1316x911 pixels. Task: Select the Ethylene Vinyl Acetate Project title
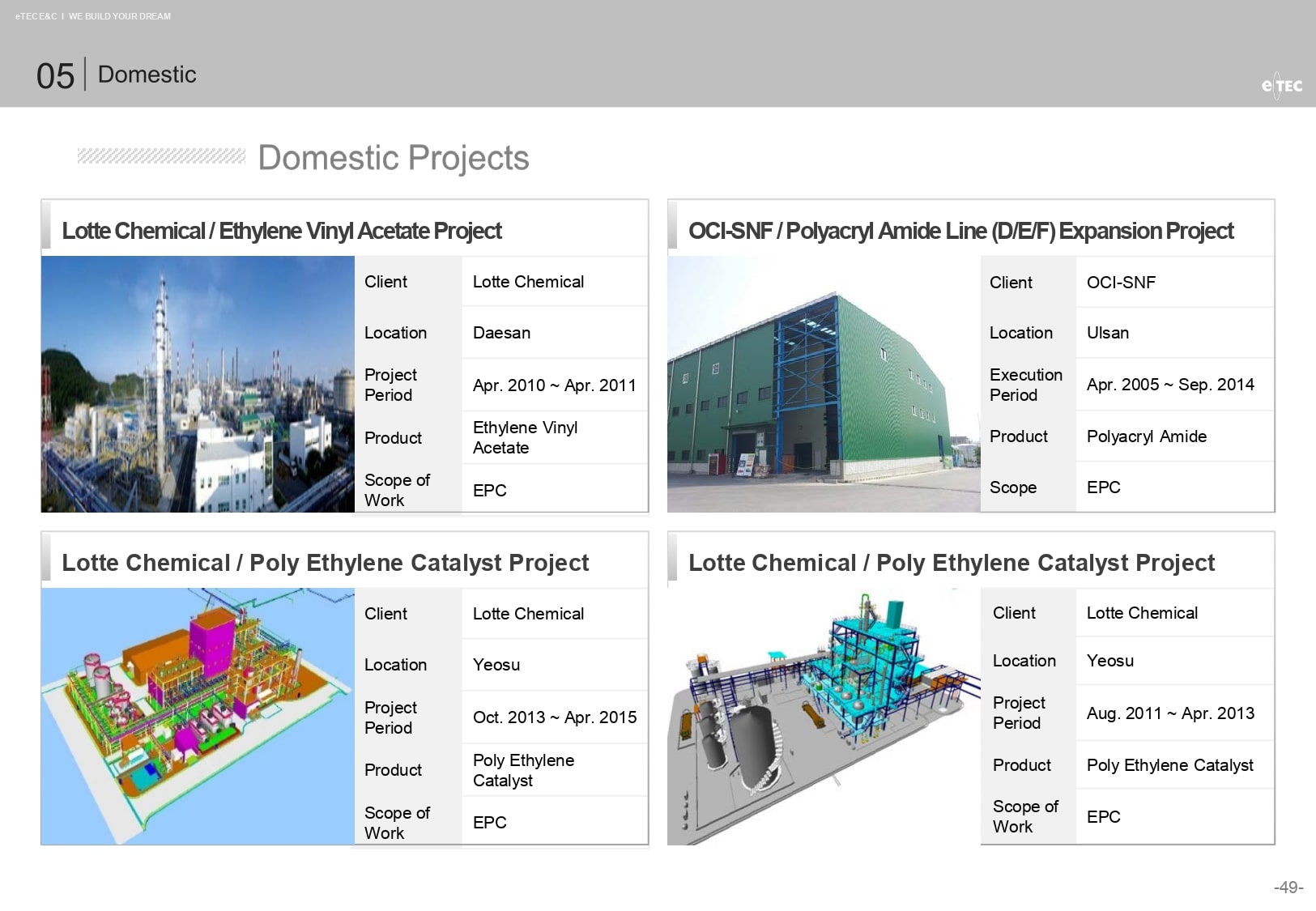click(282, 231)
